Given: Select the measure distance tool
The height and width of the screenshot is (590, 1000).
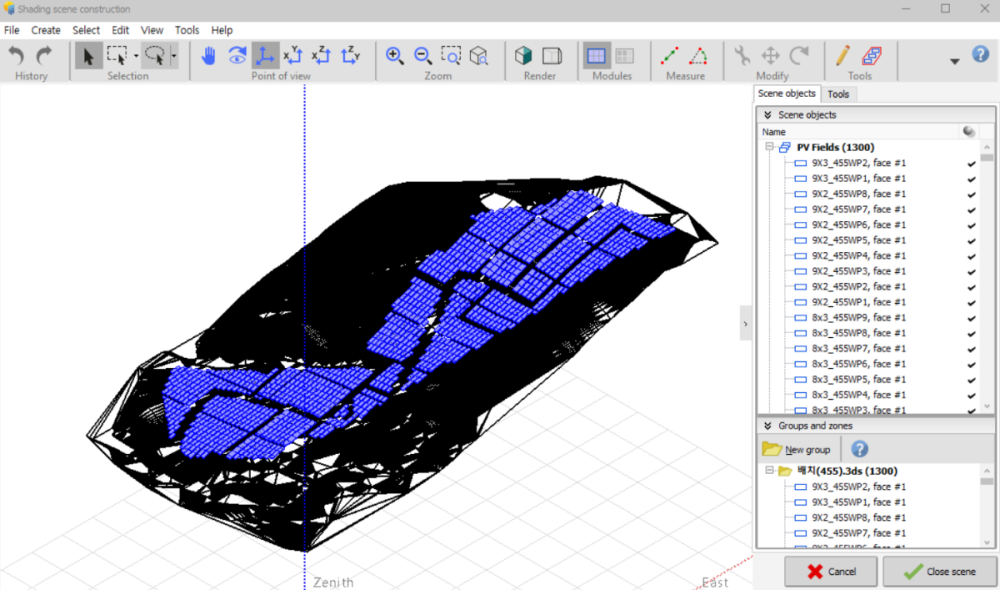Looking at the screenshot, I should coord(671,56).
